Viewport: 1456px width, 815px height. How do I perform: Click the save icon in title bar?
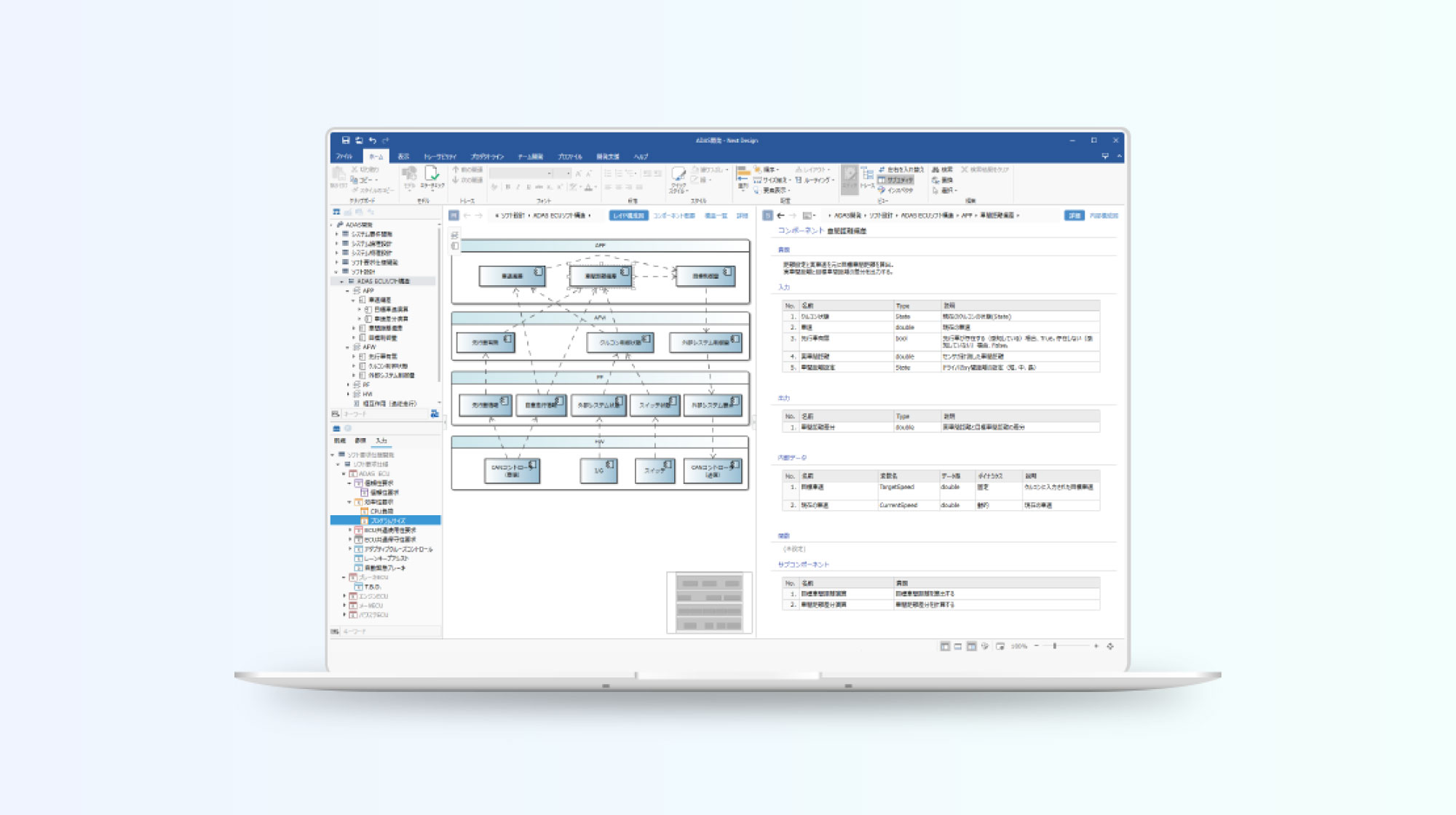point(346,140)
